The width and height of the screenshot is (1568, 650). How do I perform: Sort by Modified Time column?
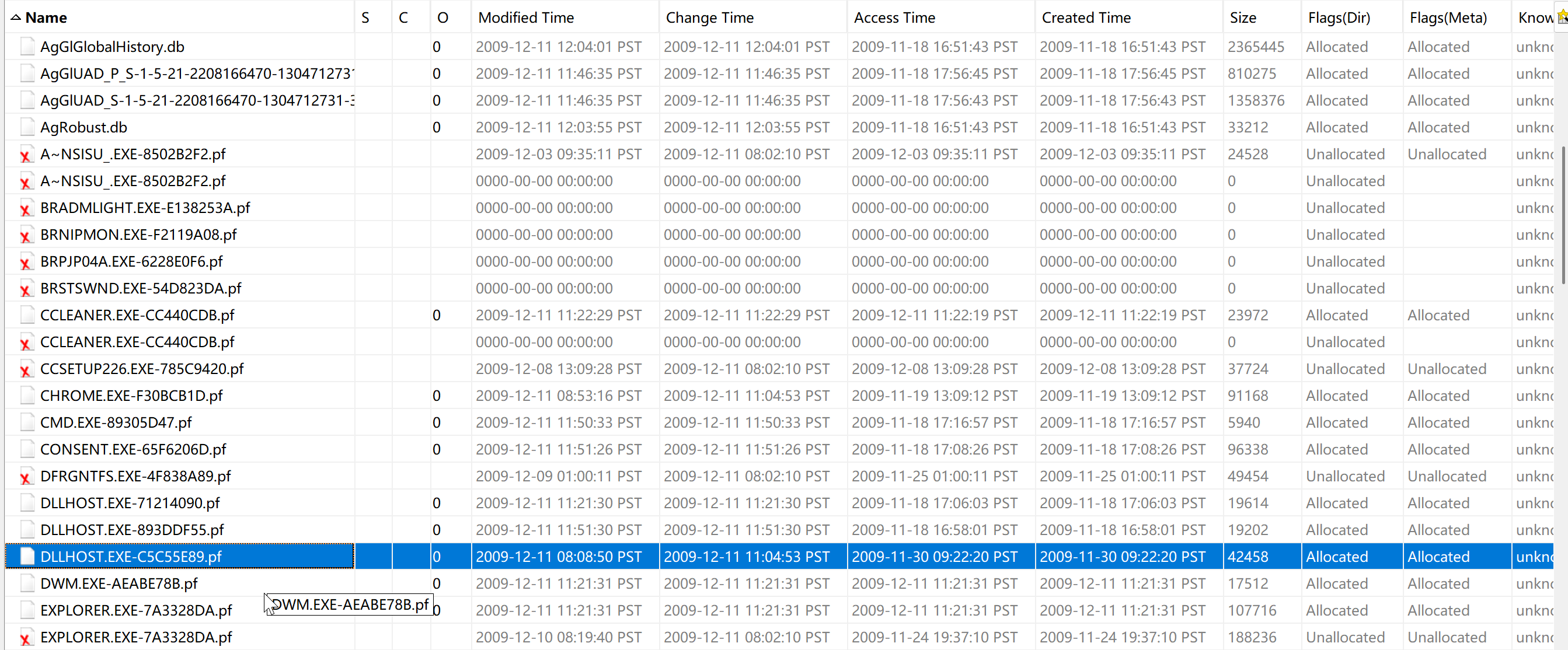tap(526, 18)
